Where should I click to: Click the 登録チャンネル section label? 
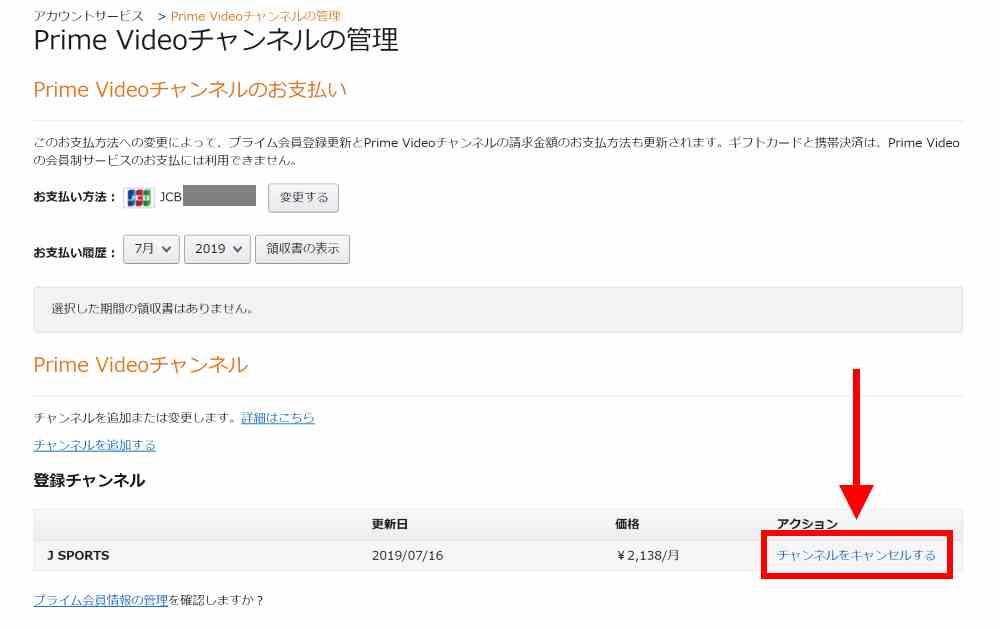[x=87, y=481]
